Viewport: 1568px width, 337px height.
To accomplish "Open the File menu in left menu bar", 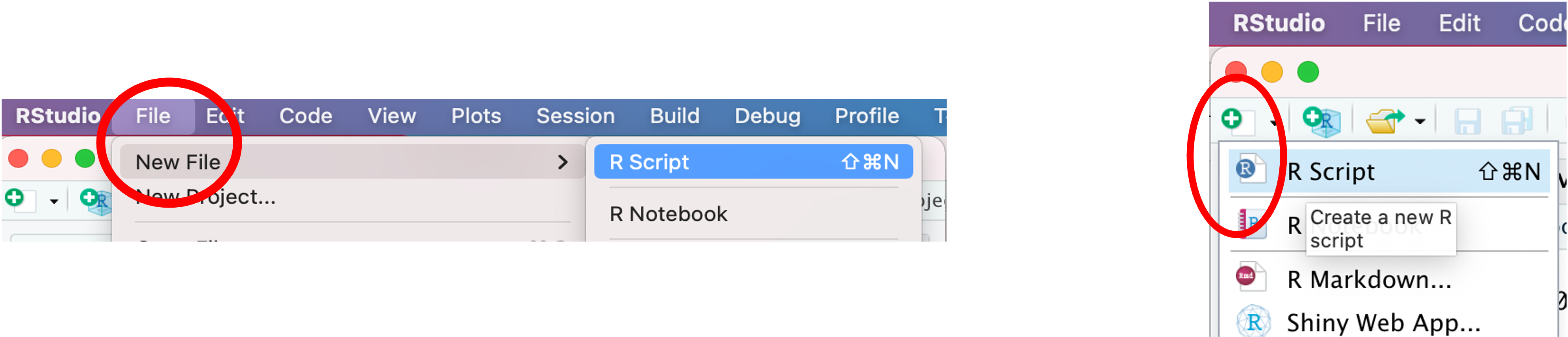I will 154,116.
